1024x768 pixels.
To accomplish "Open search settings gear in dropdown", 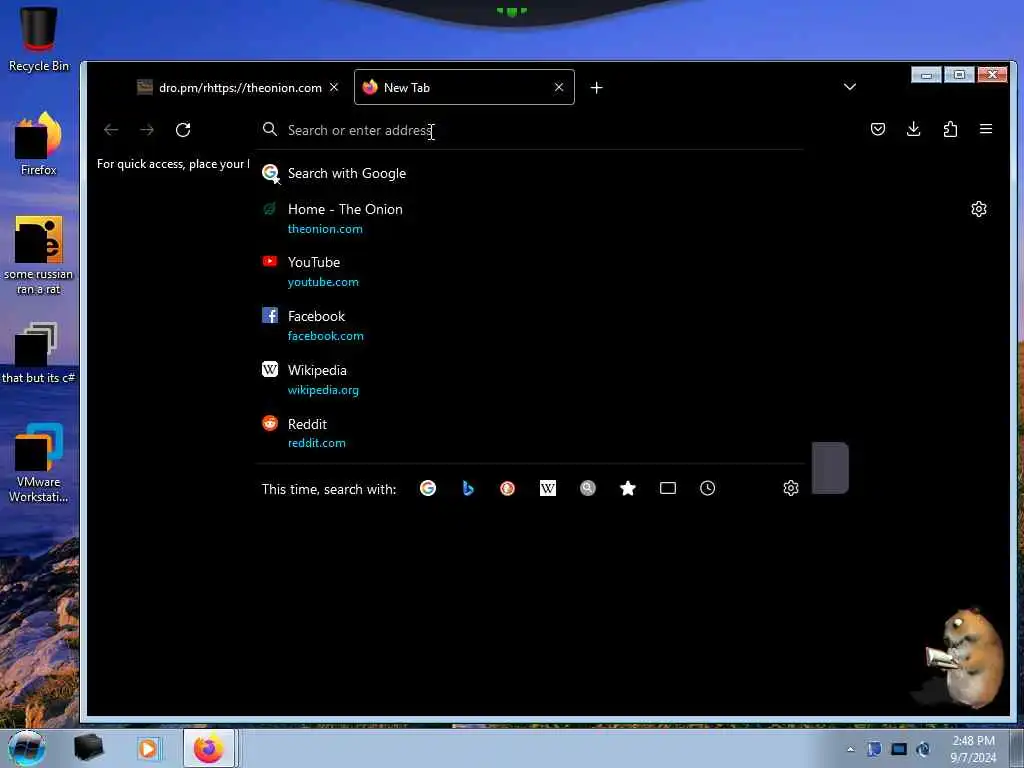I will 791,488.
